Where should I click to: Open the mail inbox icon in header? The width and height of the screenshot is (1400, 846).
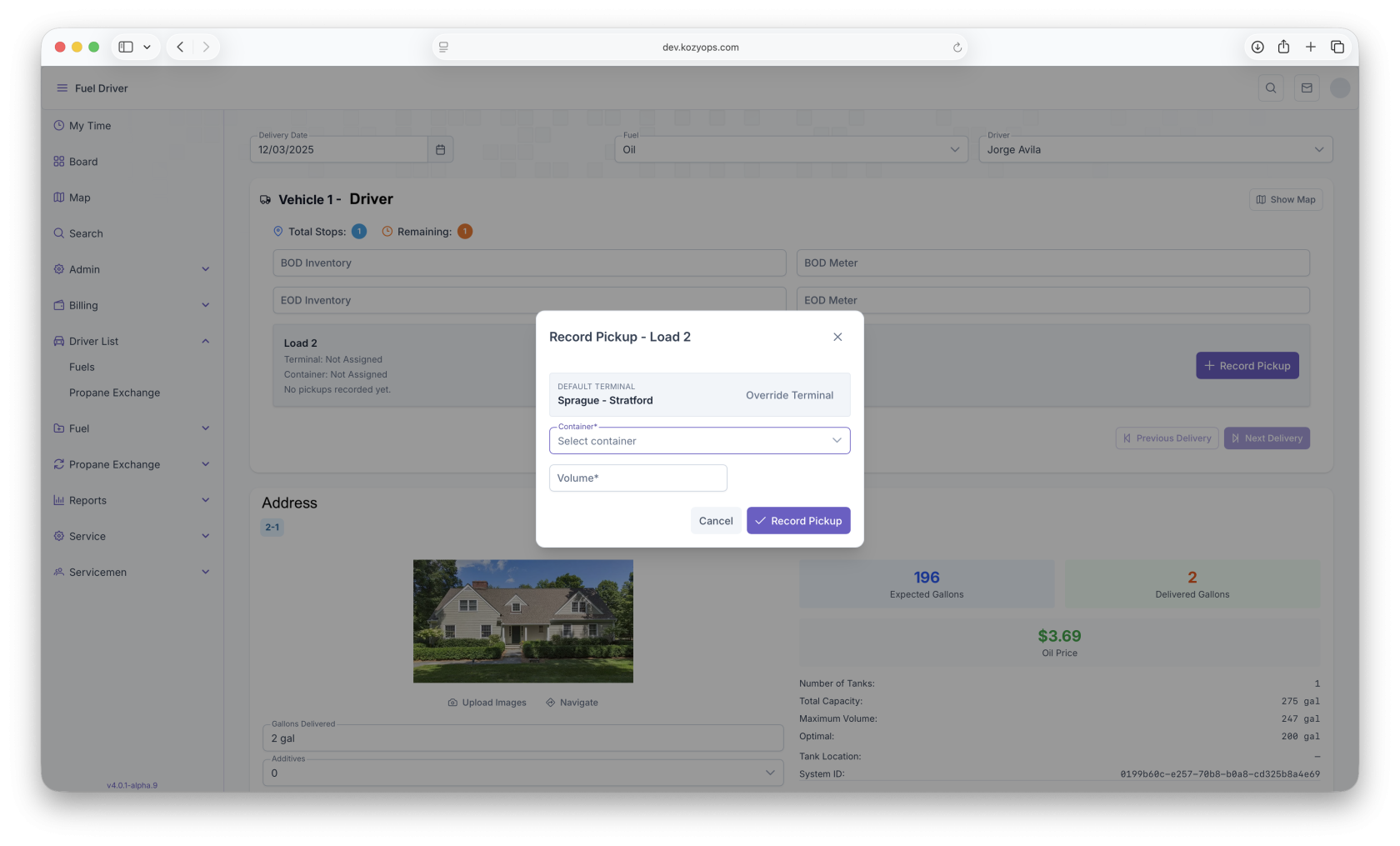click(1307, 88)
